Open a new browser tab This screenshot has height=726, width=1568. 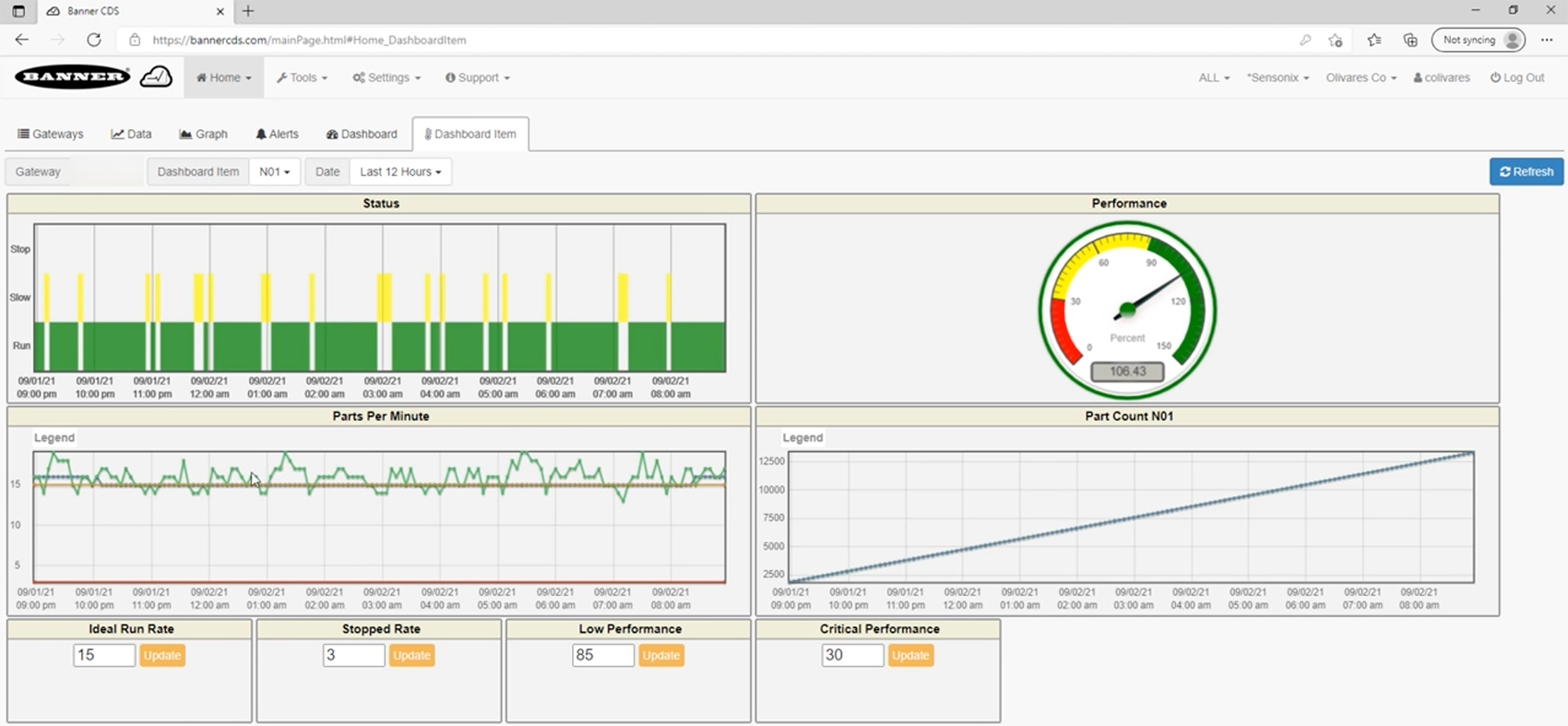pyautogui.click(x=248, y=11)
